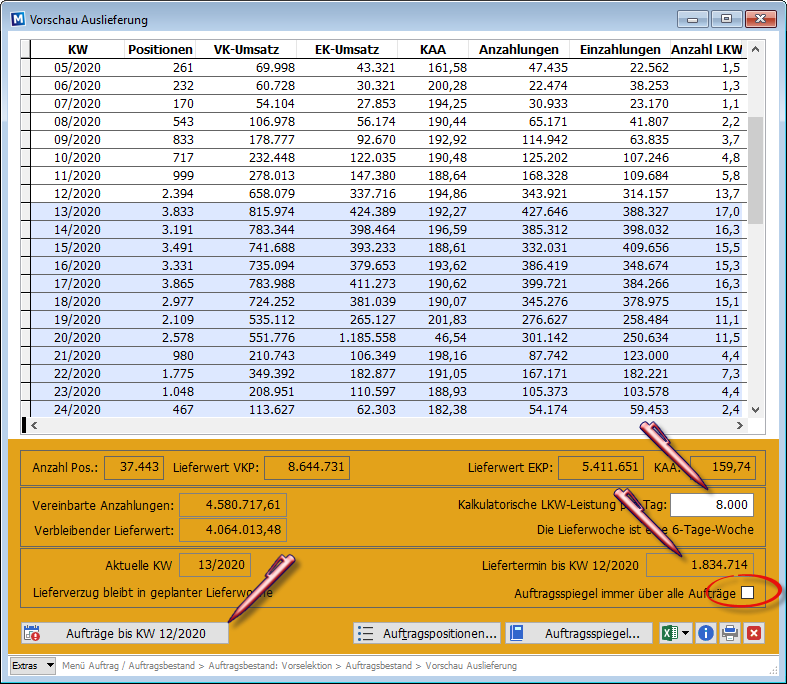The width and height of the screenshot is (787, 684).
Task: Click the blue info icon
Action: [x=706, y=633]
